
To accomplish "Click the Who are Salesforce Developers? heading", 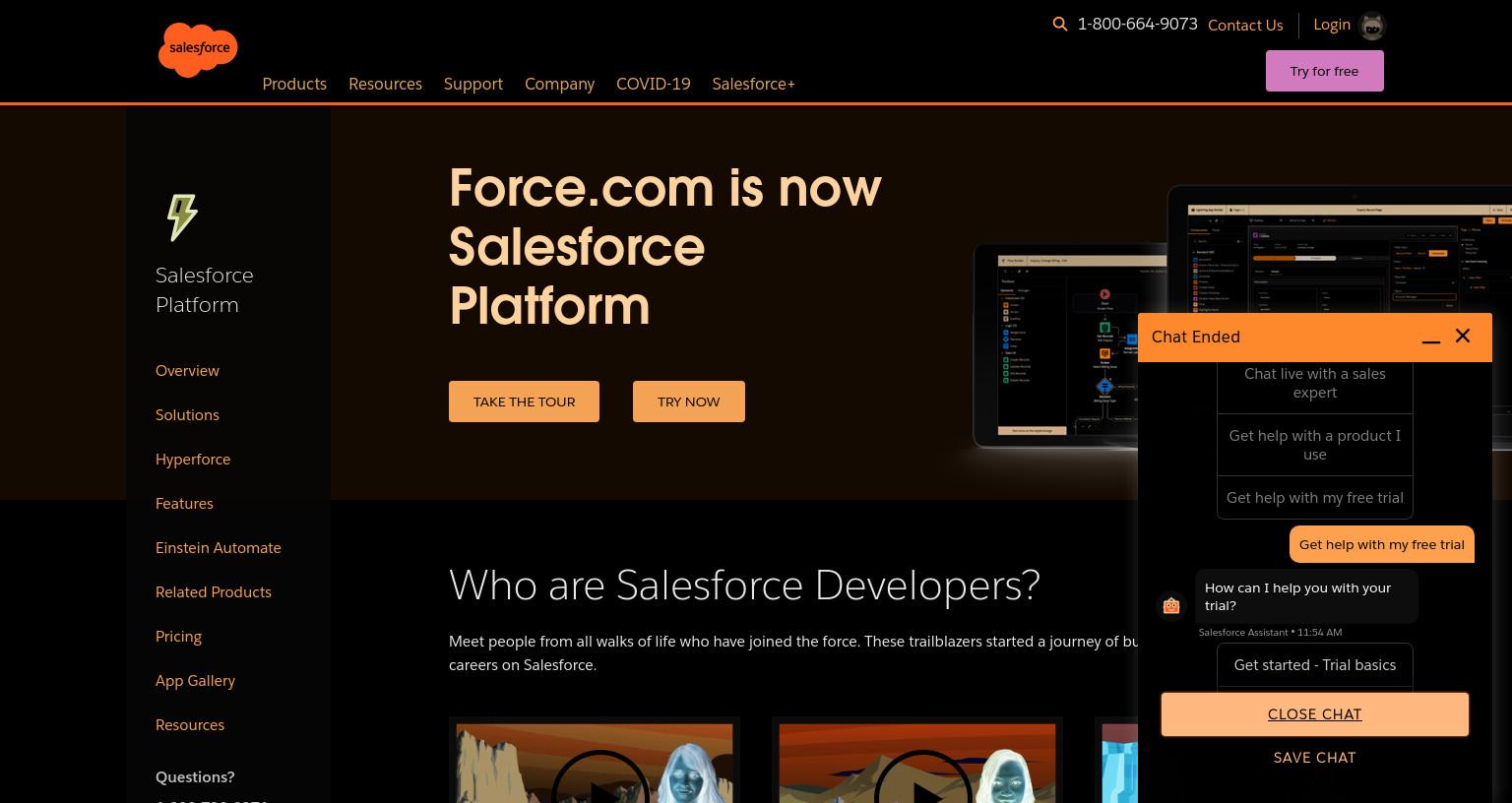I will click(744, 586).
